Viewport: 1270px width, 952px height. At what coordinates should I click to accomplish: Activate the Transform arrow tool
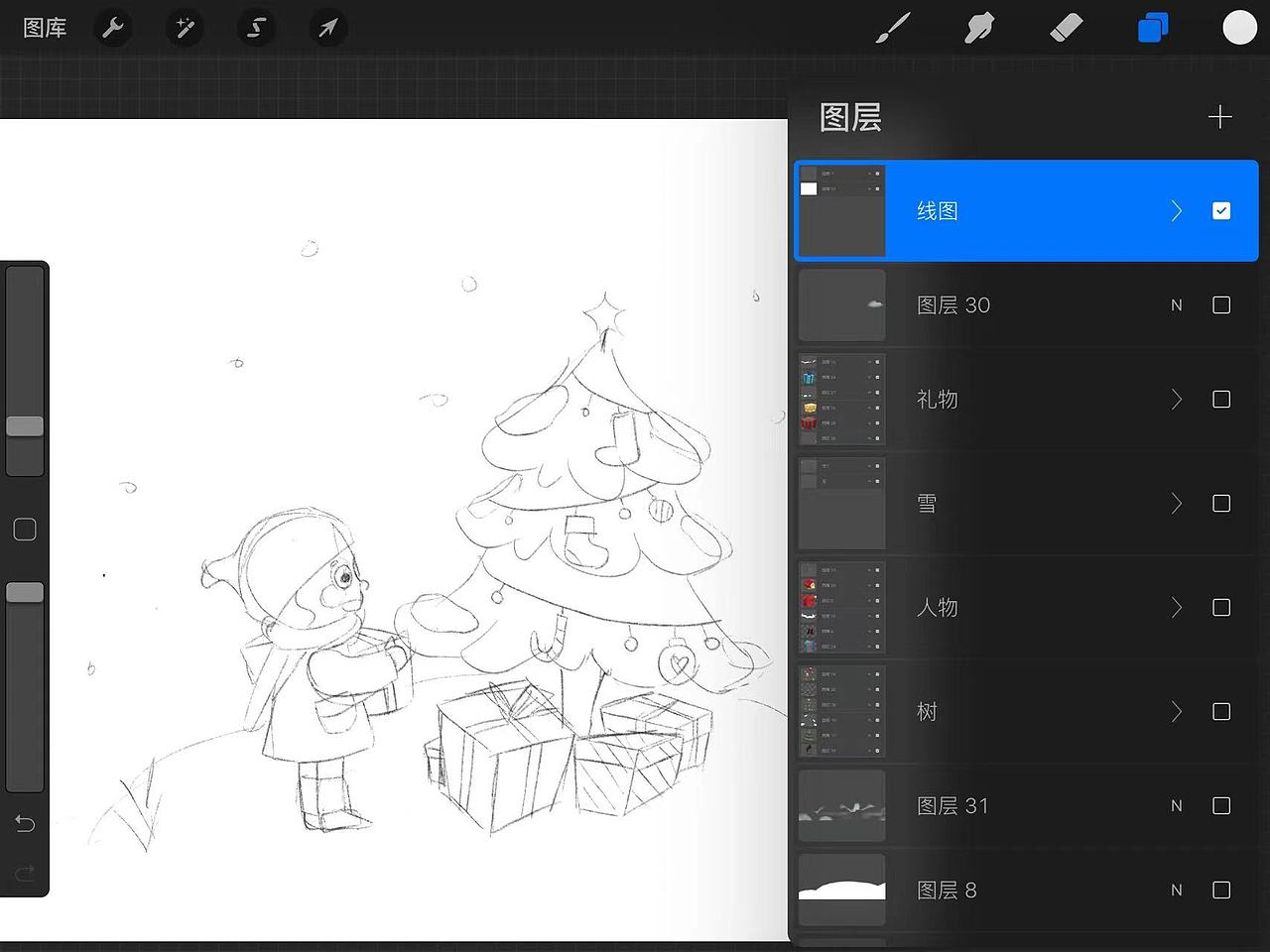[x=327, y=28]
